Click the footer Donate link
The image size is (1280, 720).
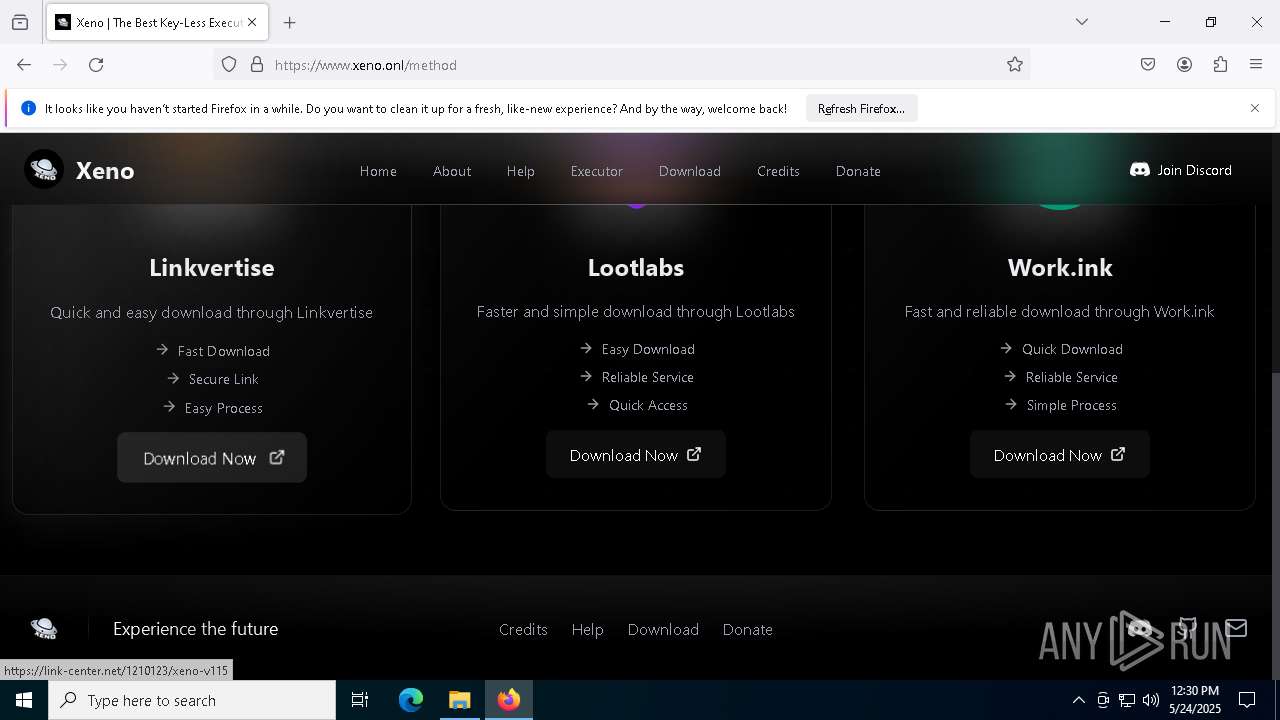748,629
